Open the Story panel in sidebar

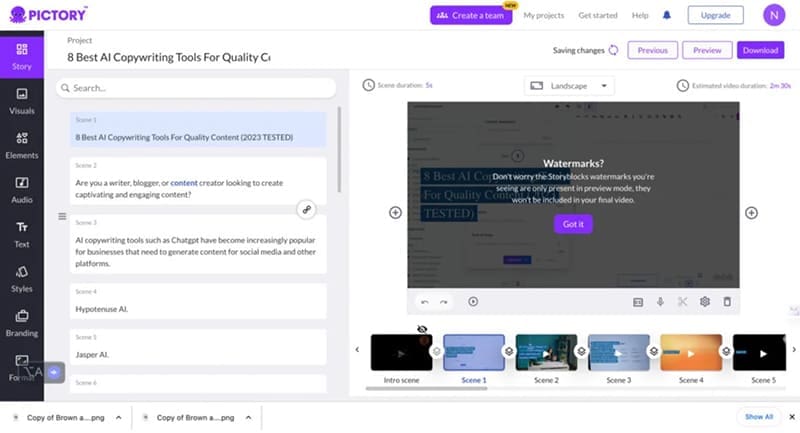click(21, 56)
